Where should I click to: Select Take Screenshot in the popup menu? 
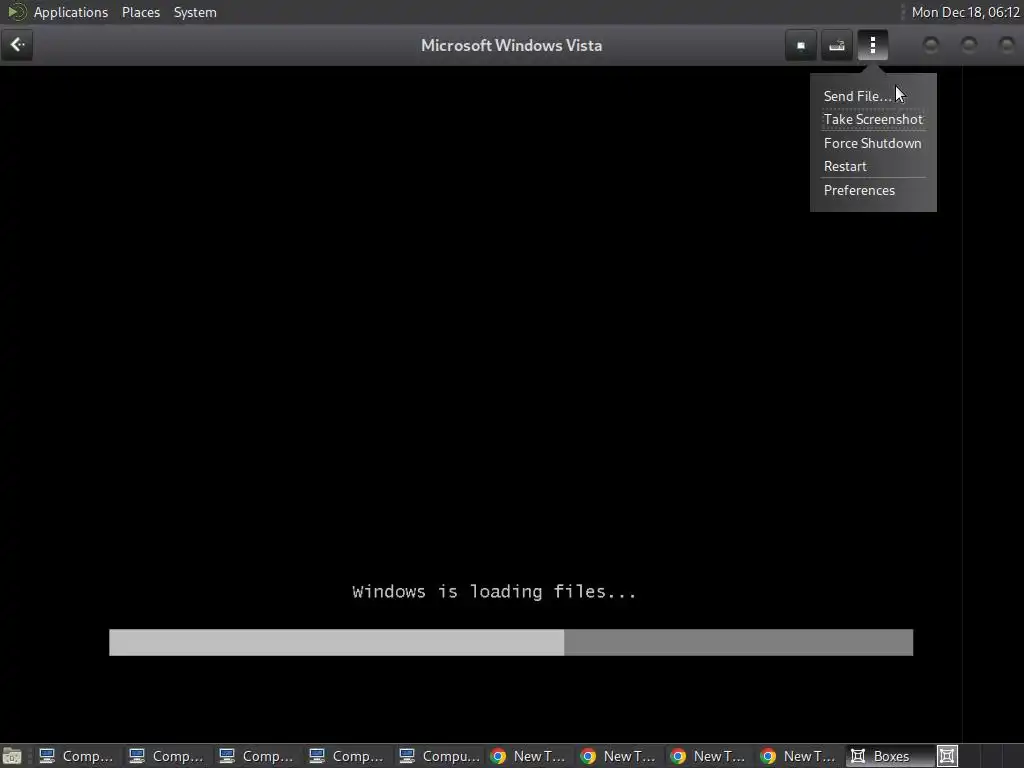(873, 120)
